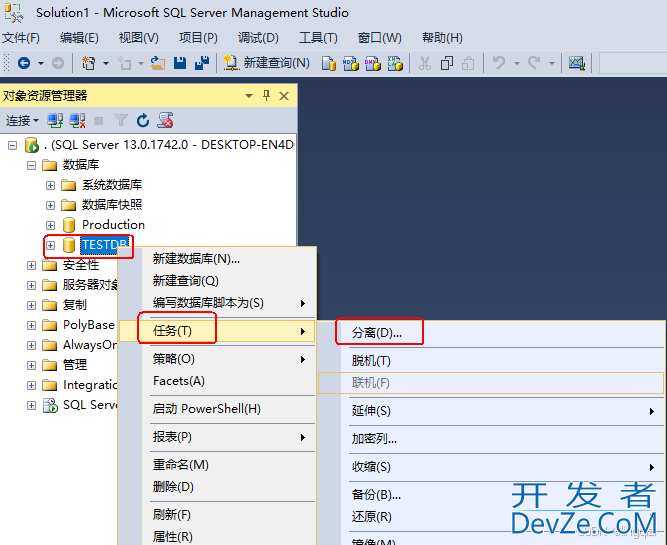Pin the Object Explorer panel
The width and height of the screenshot is (667, 545).
(266, 96)
